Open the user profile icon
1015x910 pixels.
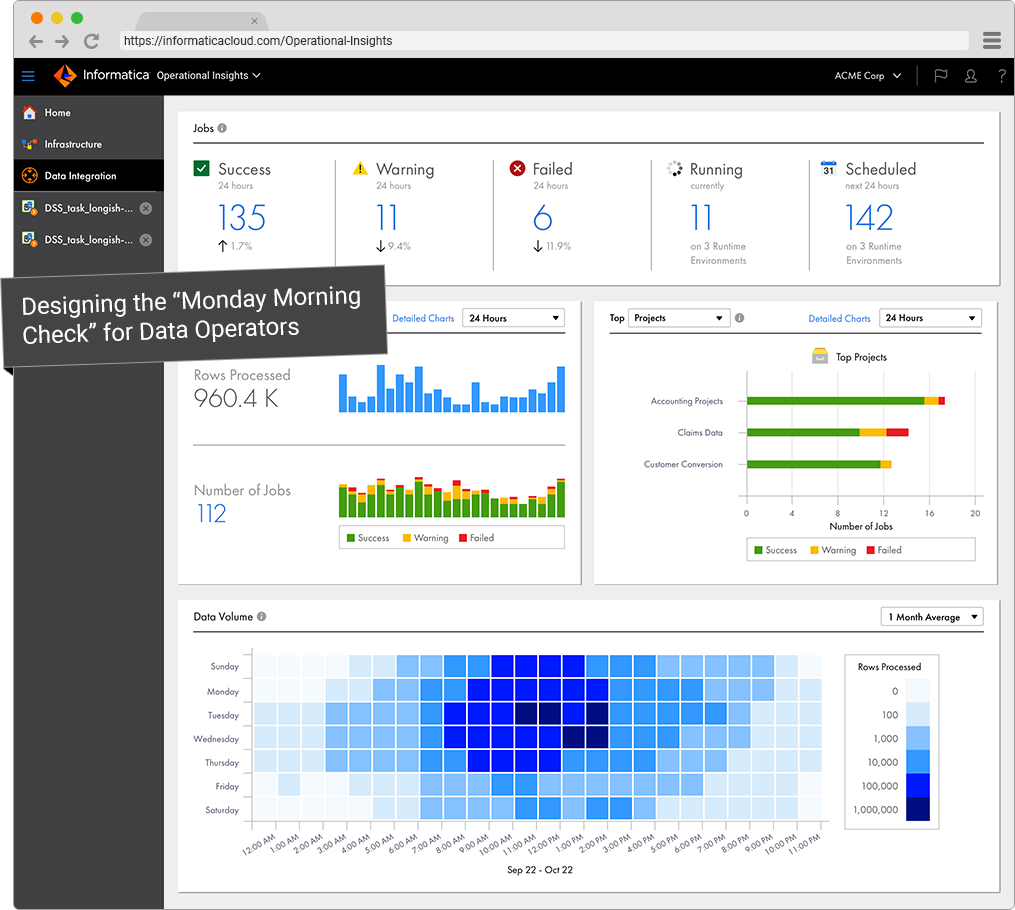point(970,76)
